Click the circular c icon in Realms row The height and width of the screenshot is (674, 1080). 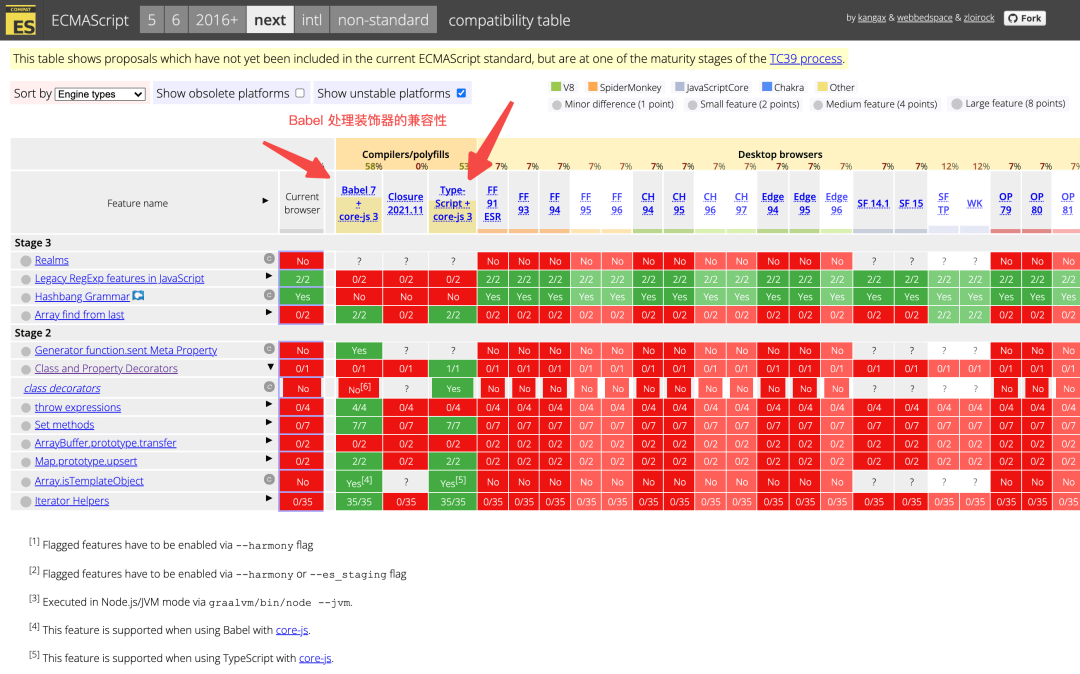point(269,259)
